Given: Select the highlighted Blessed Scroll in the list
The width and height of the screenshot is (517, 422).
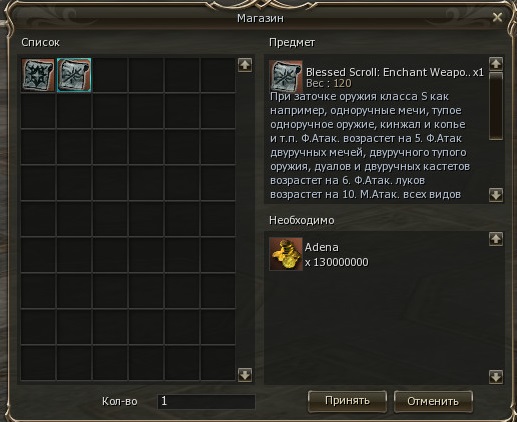Looking at the screenshot, I should (74, 75).
